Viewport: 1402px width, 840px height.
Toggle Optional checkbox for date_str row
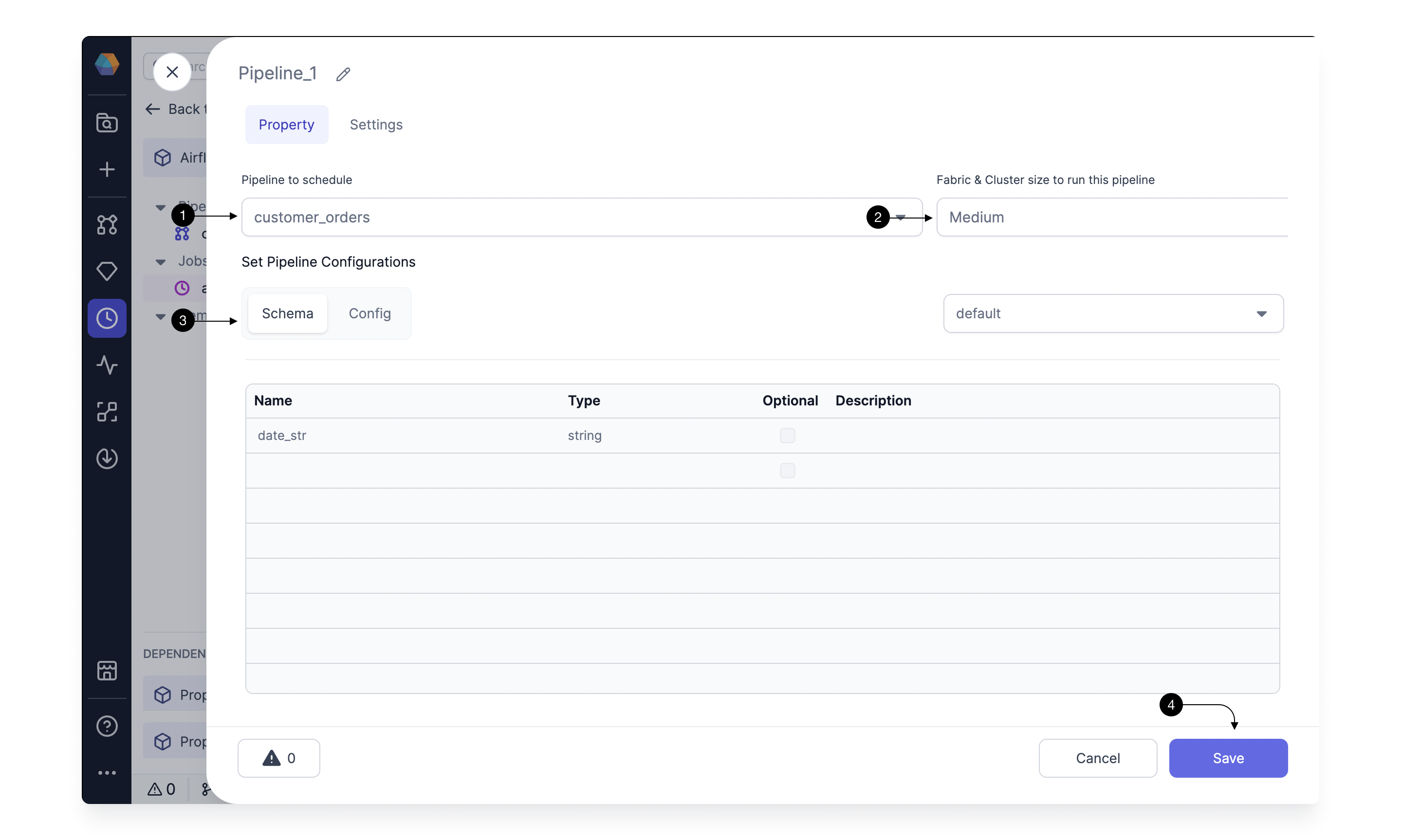787,435
